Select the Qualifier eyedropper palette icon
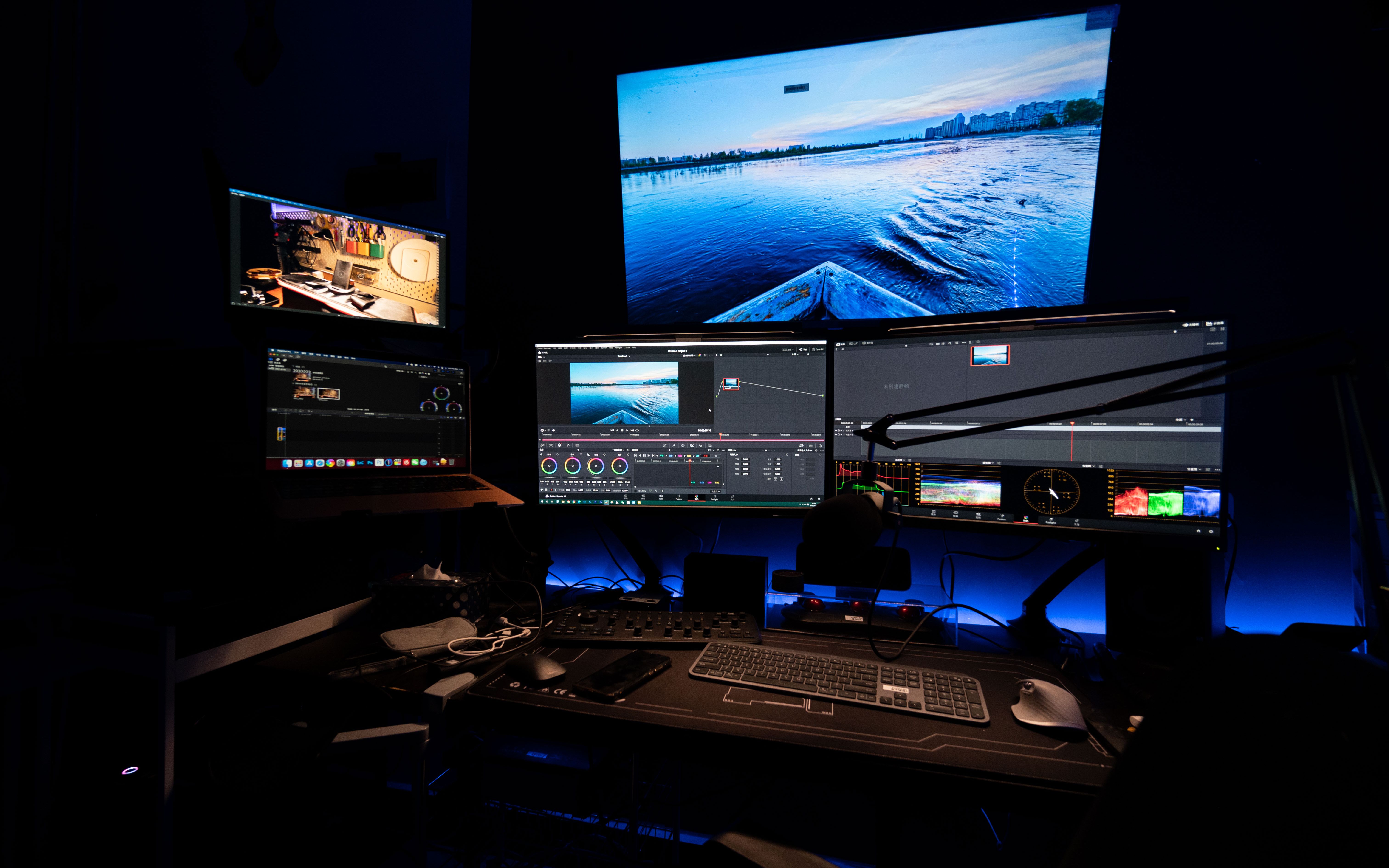1389x868 pixels. click(674, 445)
